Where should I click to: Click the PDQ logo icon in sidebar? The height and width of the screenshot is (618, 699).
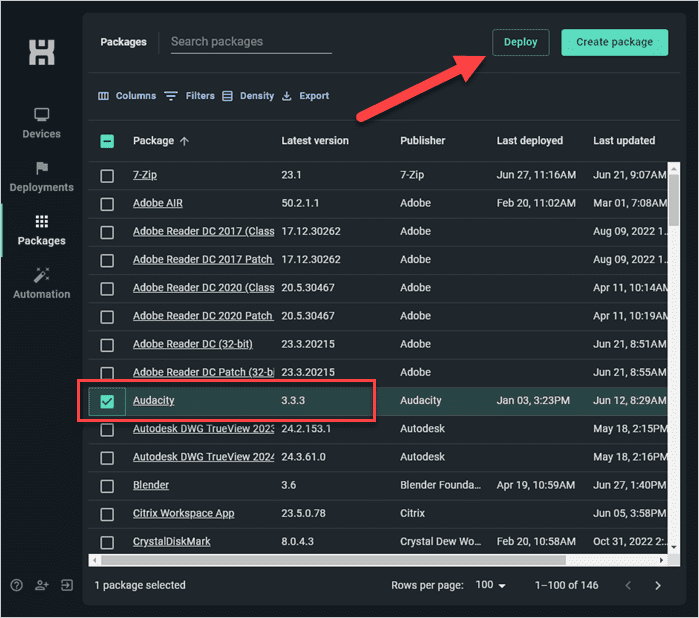coord(41,52)
